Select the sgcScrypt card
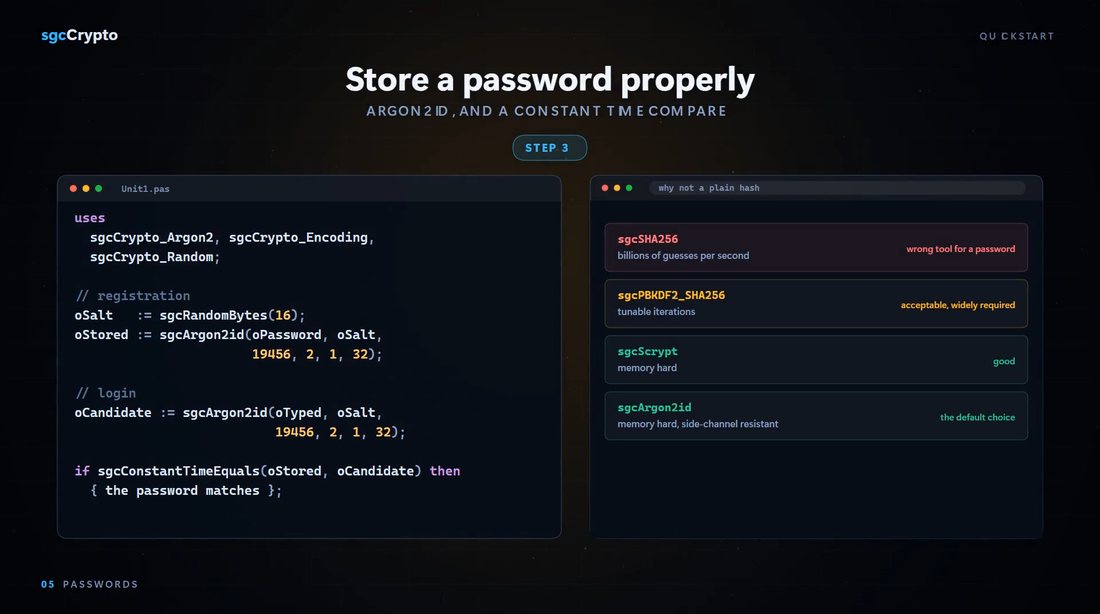This screenshot has width=1100, height=614. click(x=816, y=359)
